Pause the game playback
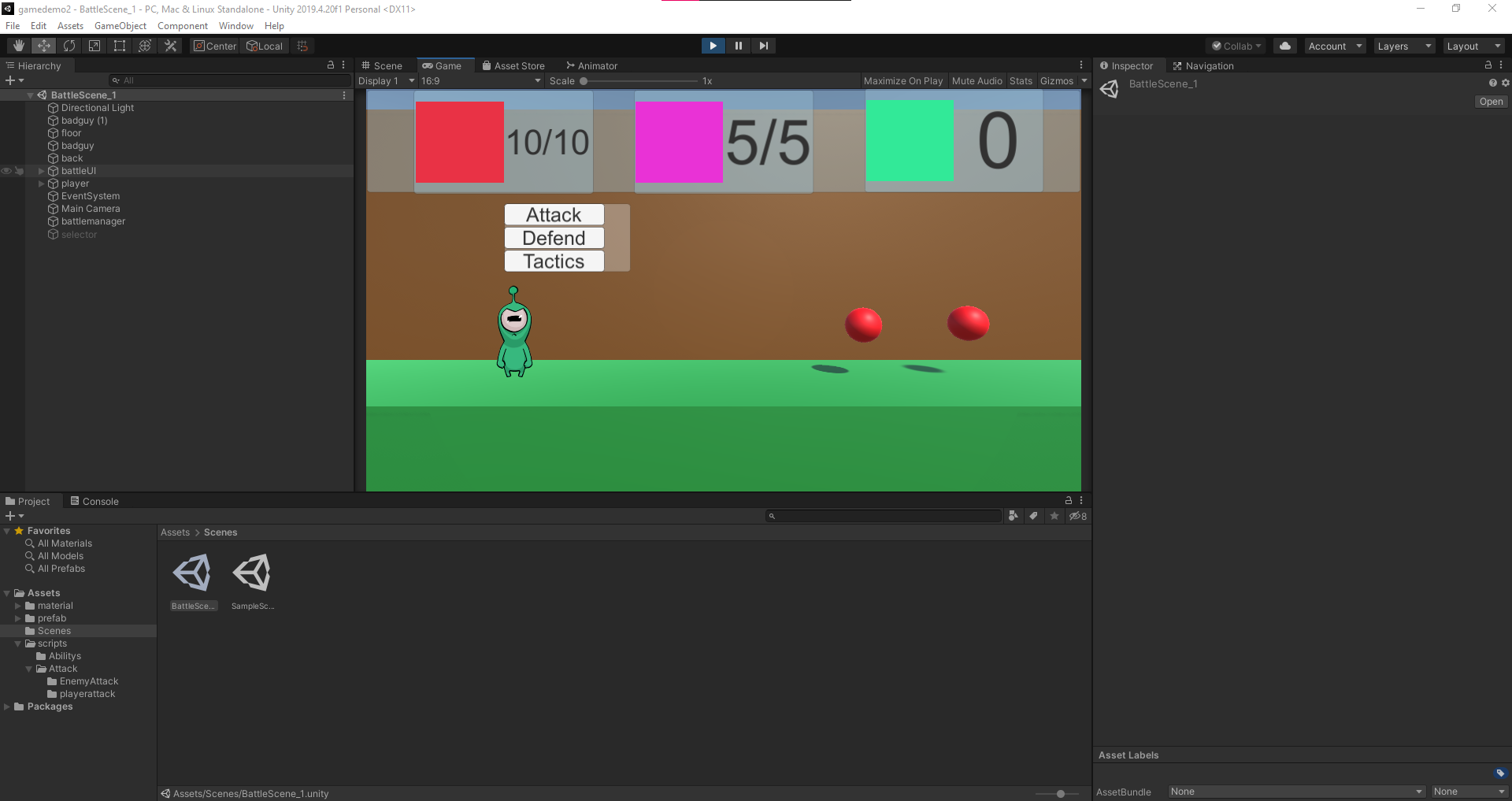 tap(738, 46)
